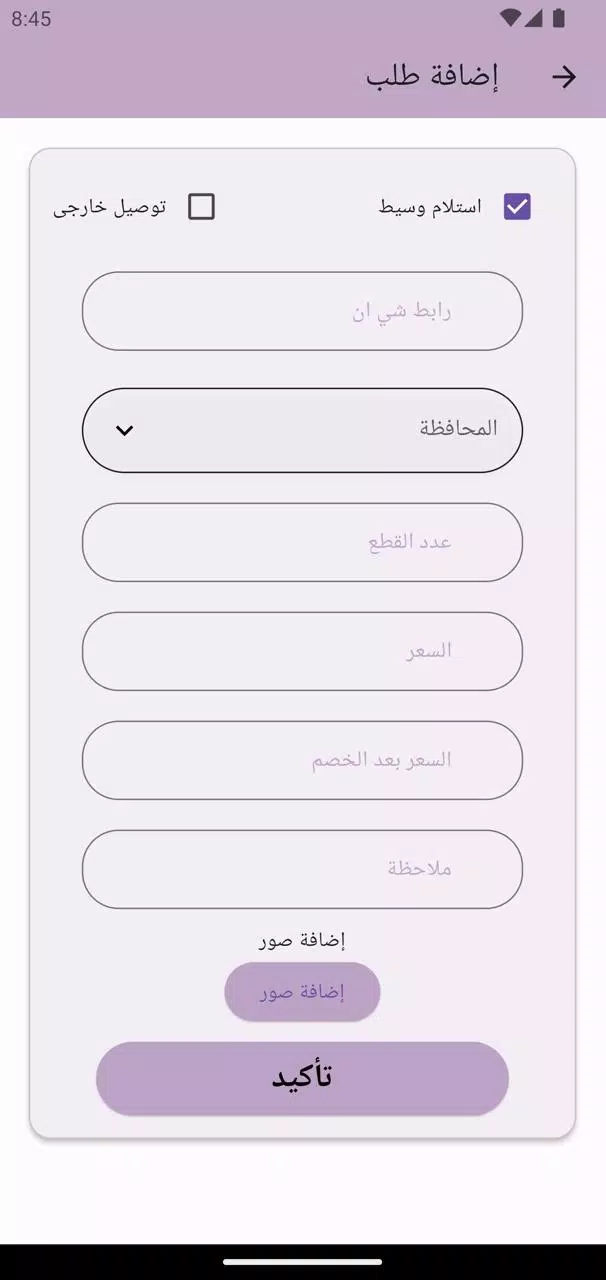Tap the battery icon in status bar
606x1280 pixels.
coord(559,18)
